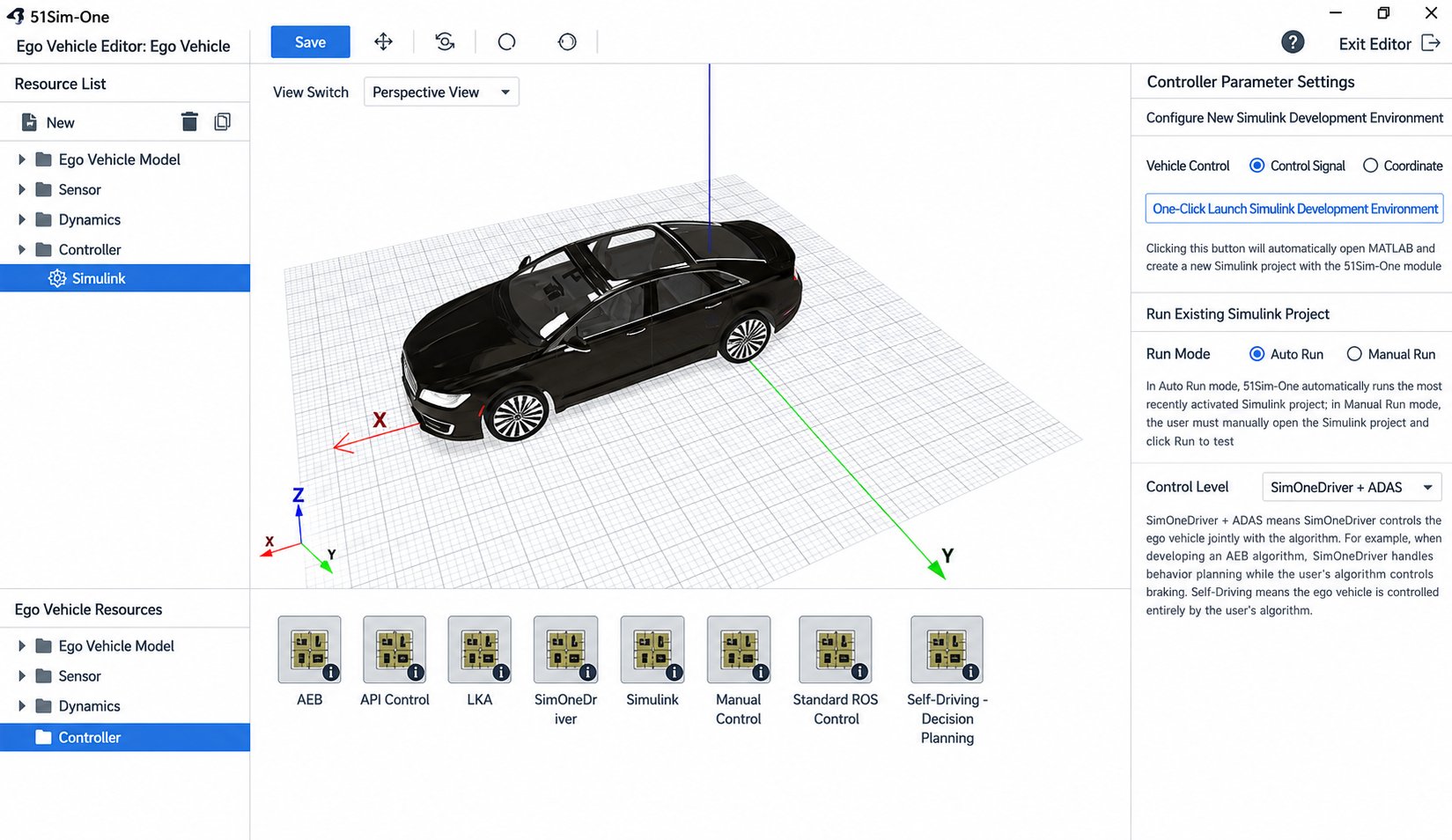Click 'Configure New Simulink Development Environment' heading

1294,118
